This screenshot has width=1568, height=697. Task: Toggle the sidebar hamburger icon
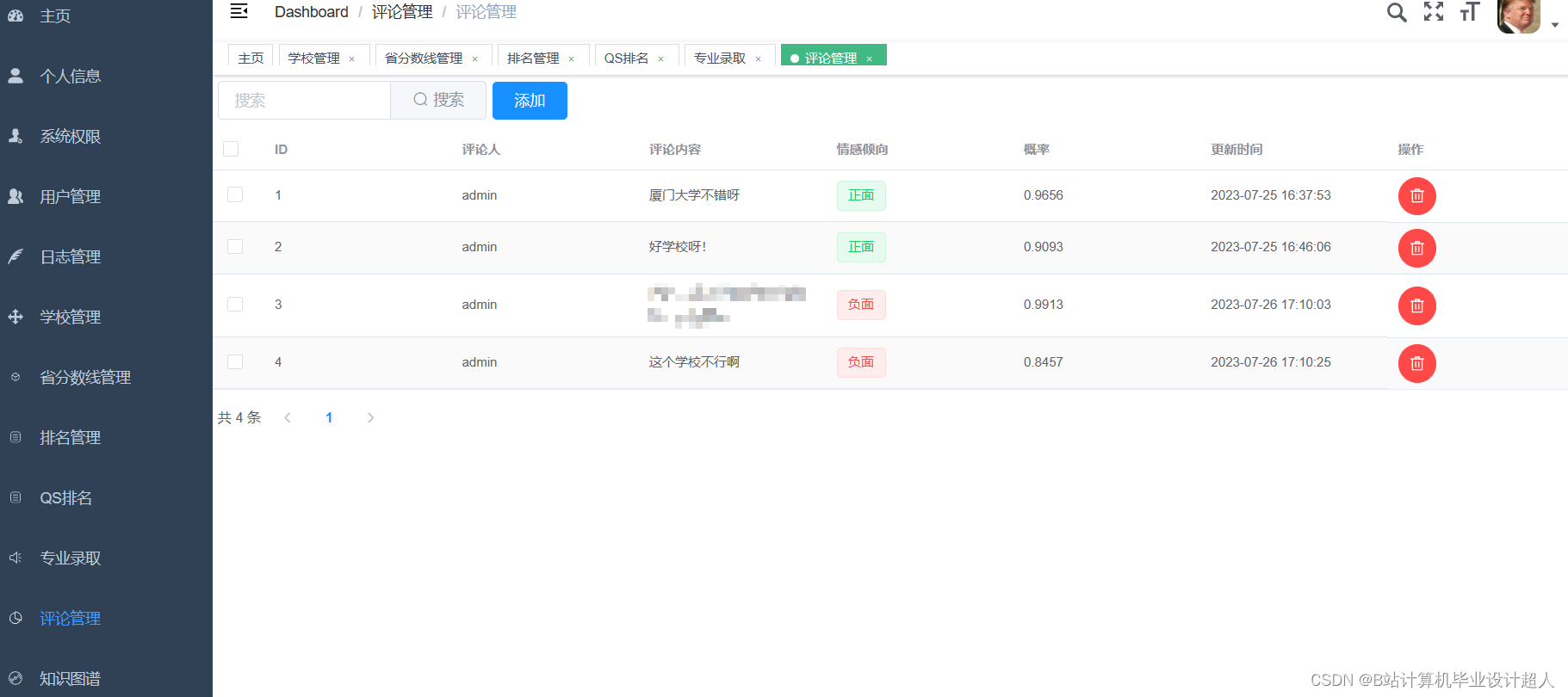pyautogui.click(x=239, y=11)
